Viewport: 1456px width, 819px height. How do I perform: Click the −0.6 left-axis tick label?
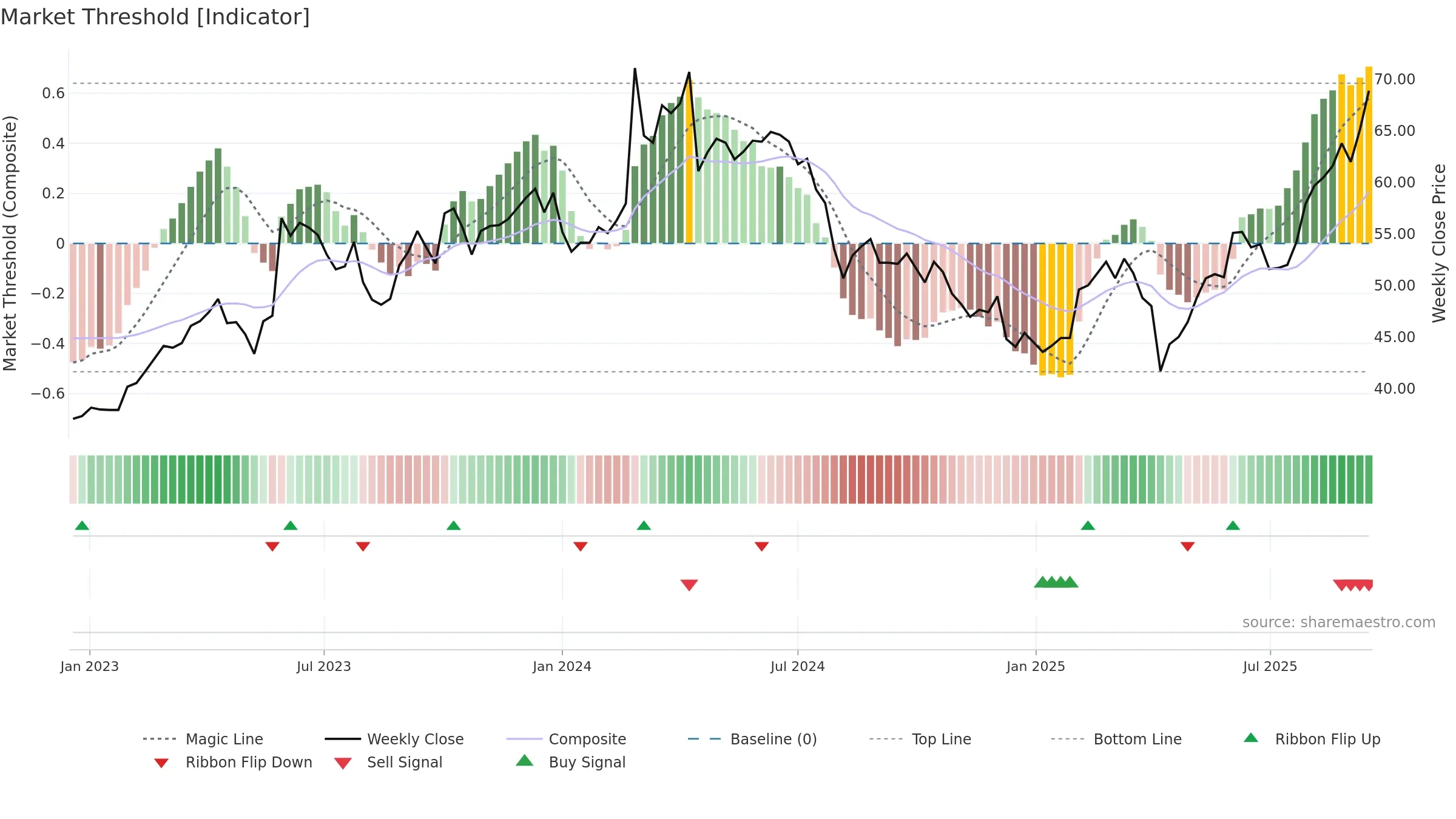coord(48,394)
